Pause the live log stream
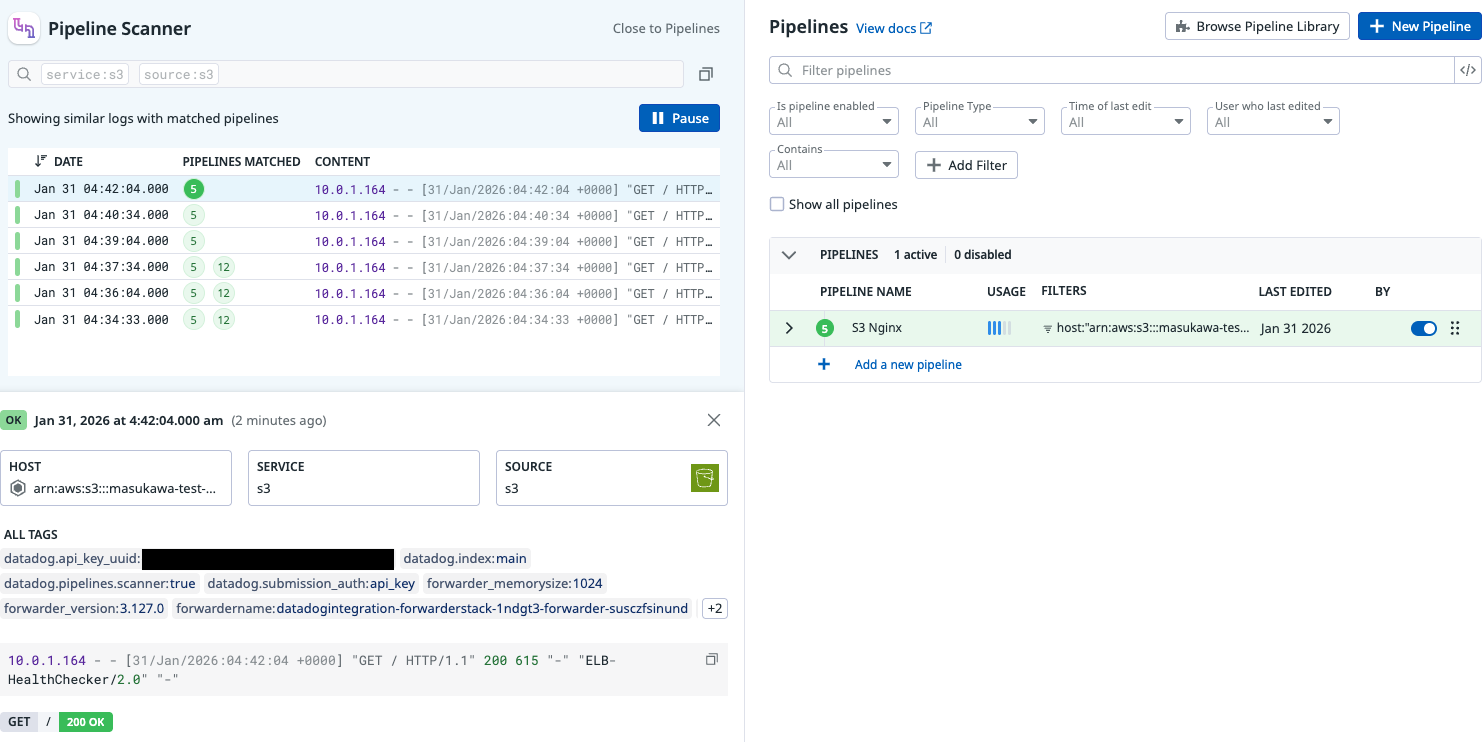 [679, 118]
